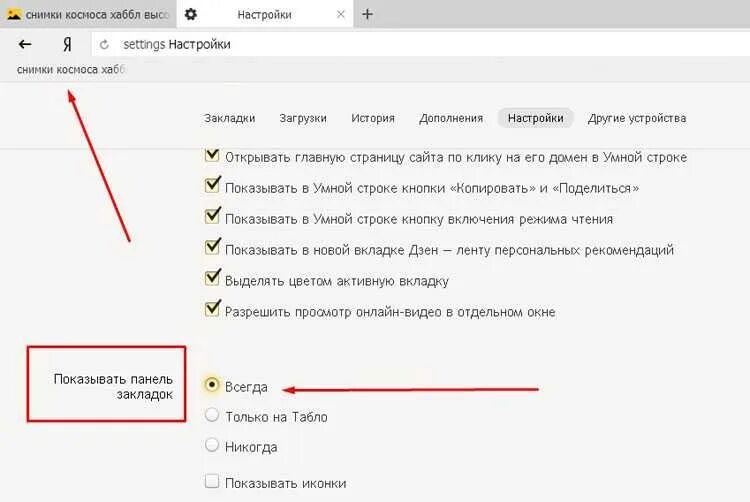Select the Всегда radio button

(211, 384)
